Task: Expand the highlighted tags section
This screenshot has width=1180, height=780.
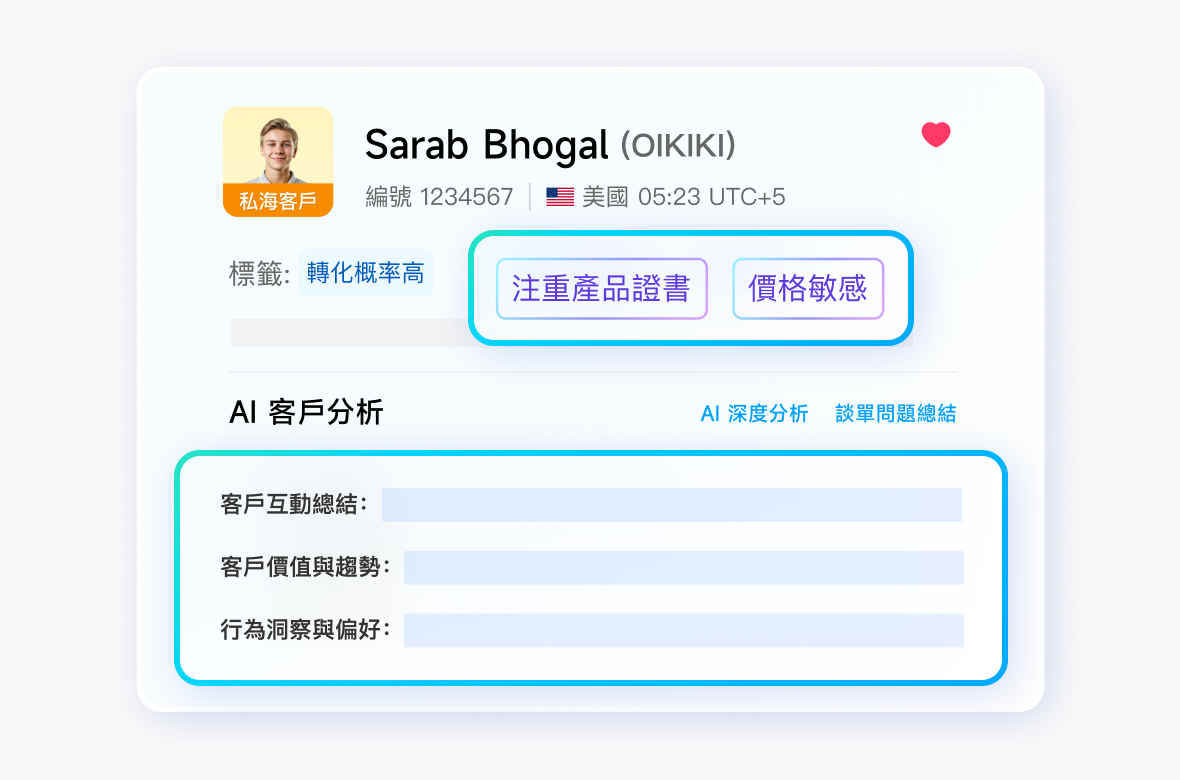Action: coord(692,288)
